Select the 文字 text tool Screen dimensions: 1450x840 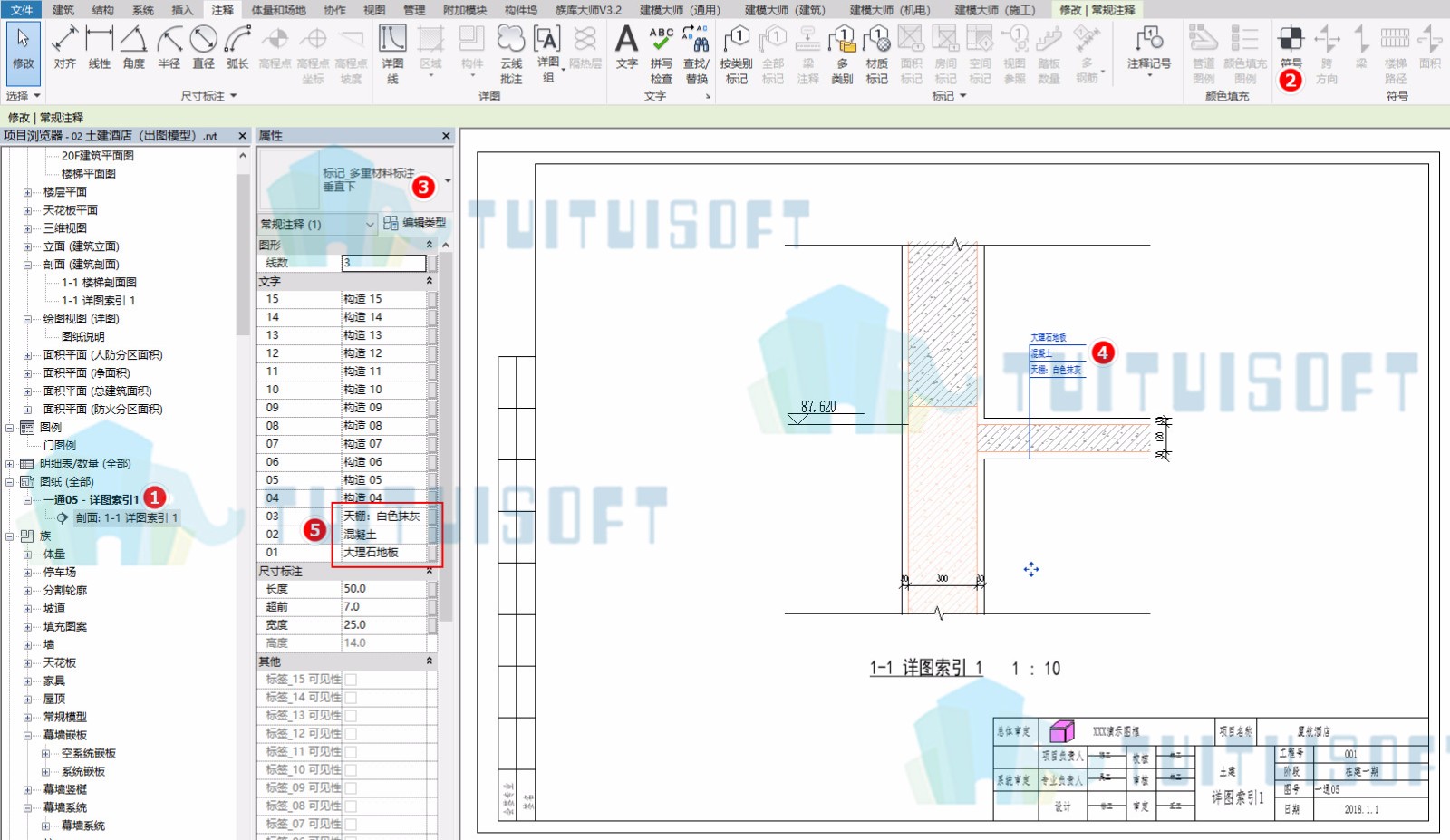coord(627,47)
